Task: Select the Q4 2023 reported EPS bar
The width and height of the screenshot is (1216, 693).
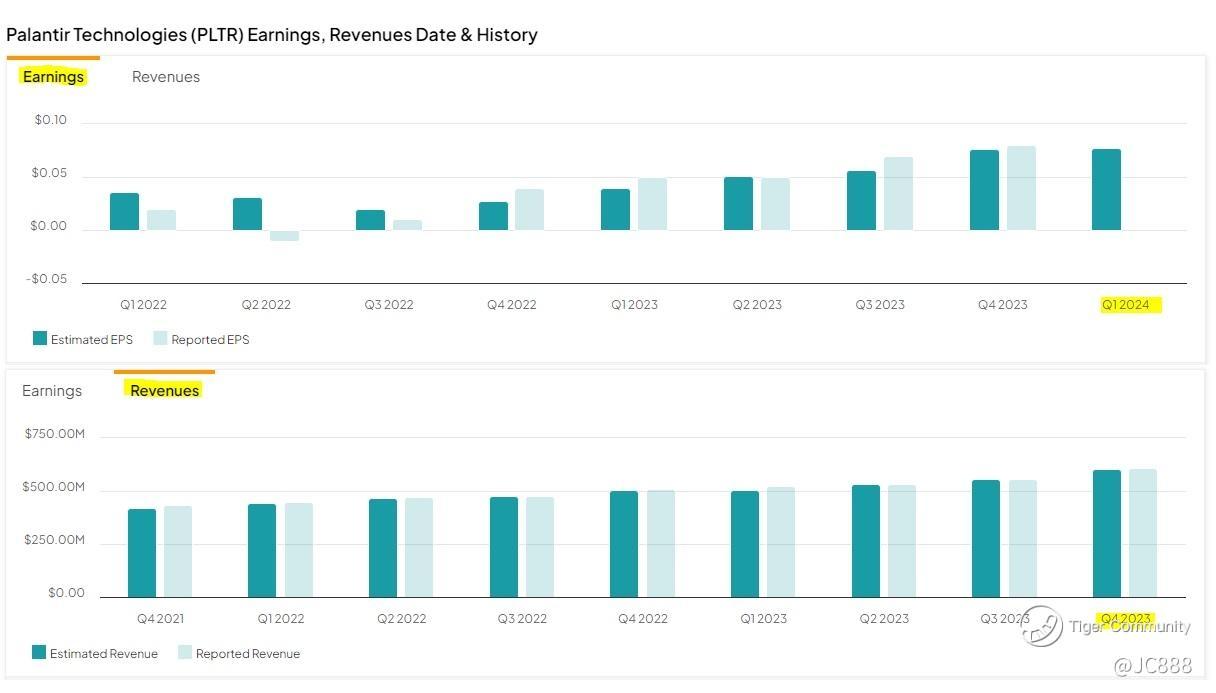Action: [x=1022, y=188]
